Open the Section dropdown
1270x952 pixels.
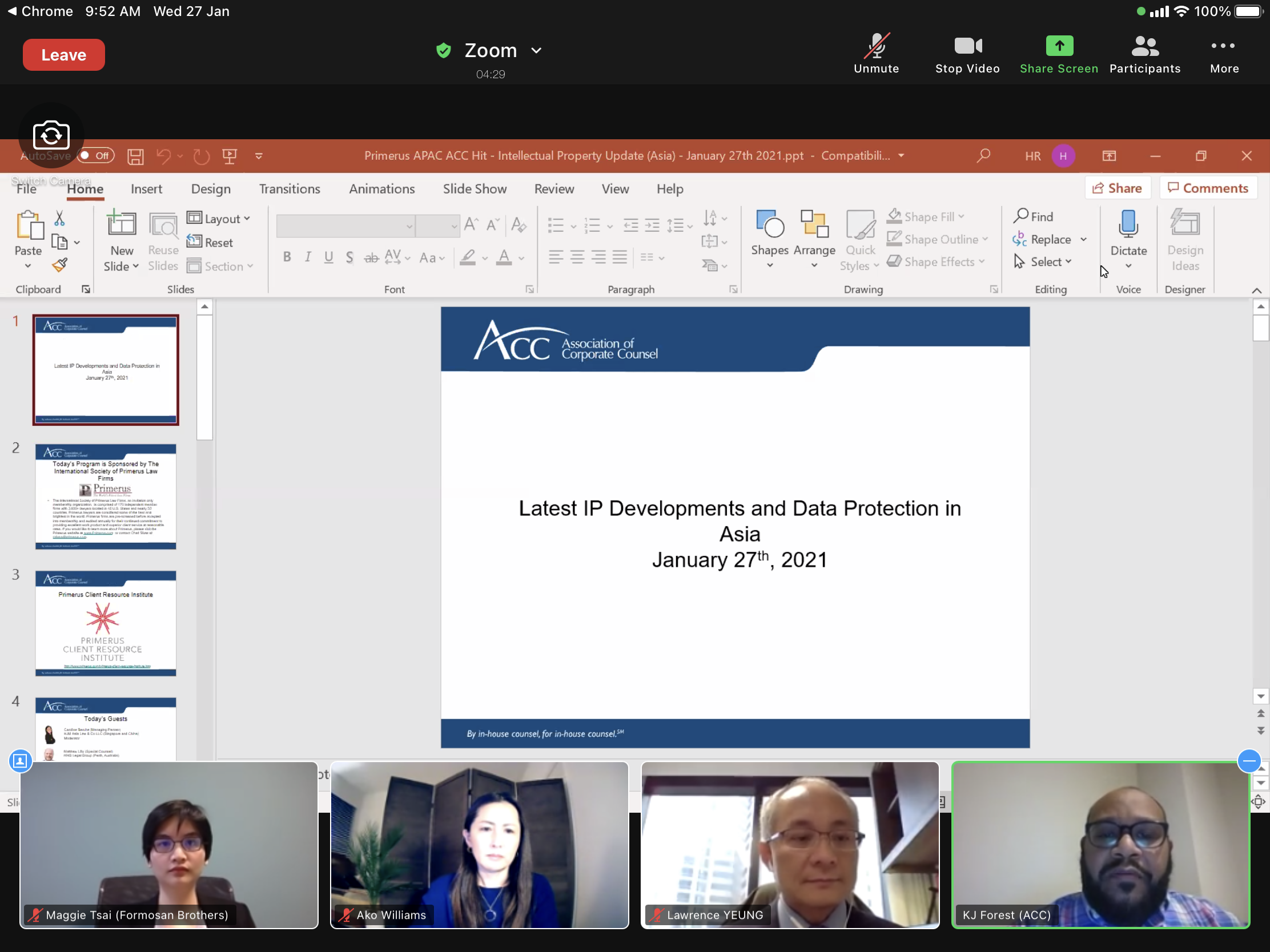click(x=220, y=266)
